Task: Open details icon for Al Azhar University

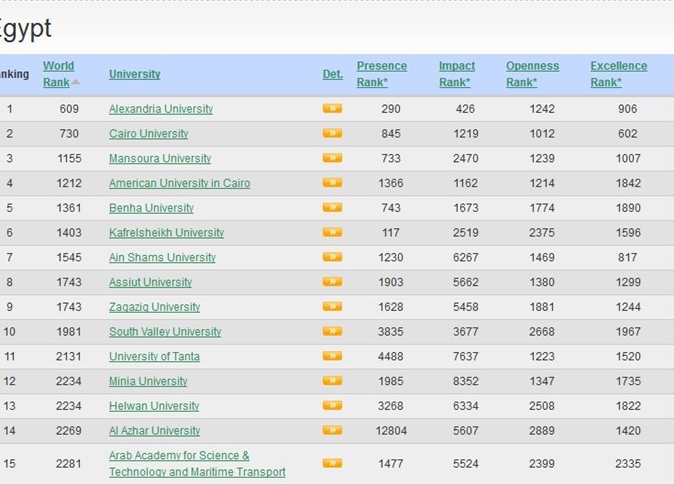Action: tap(332, 430)
